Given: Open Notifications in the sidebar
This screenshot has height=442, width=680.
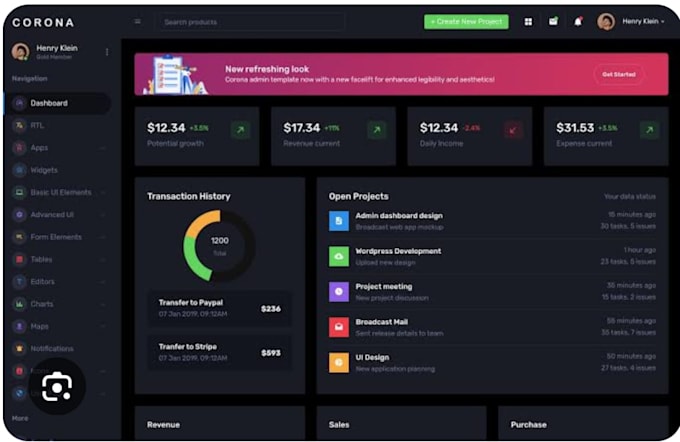Looking at the screenshot, I should (52, 348).
